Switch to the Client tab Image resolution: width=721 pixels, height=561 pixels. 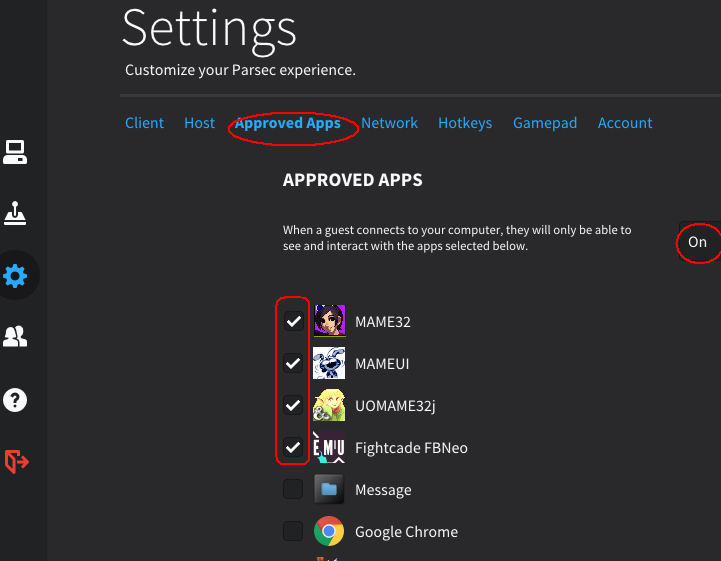point(144,123)
